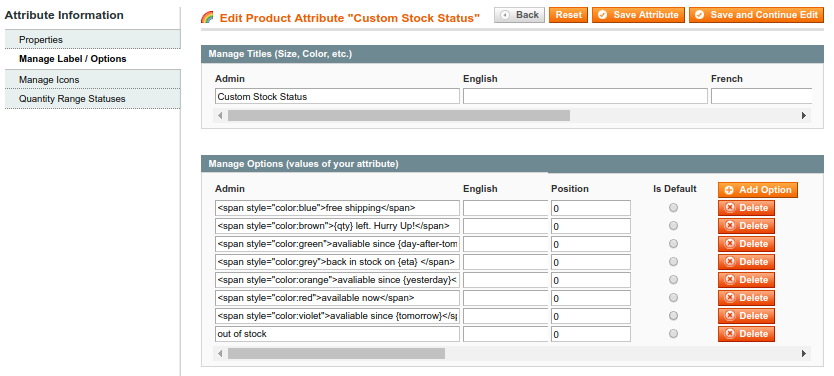Delete the 'available now' option
The height and width of the screenshot is (376, 834).
[x=746, y=298]
